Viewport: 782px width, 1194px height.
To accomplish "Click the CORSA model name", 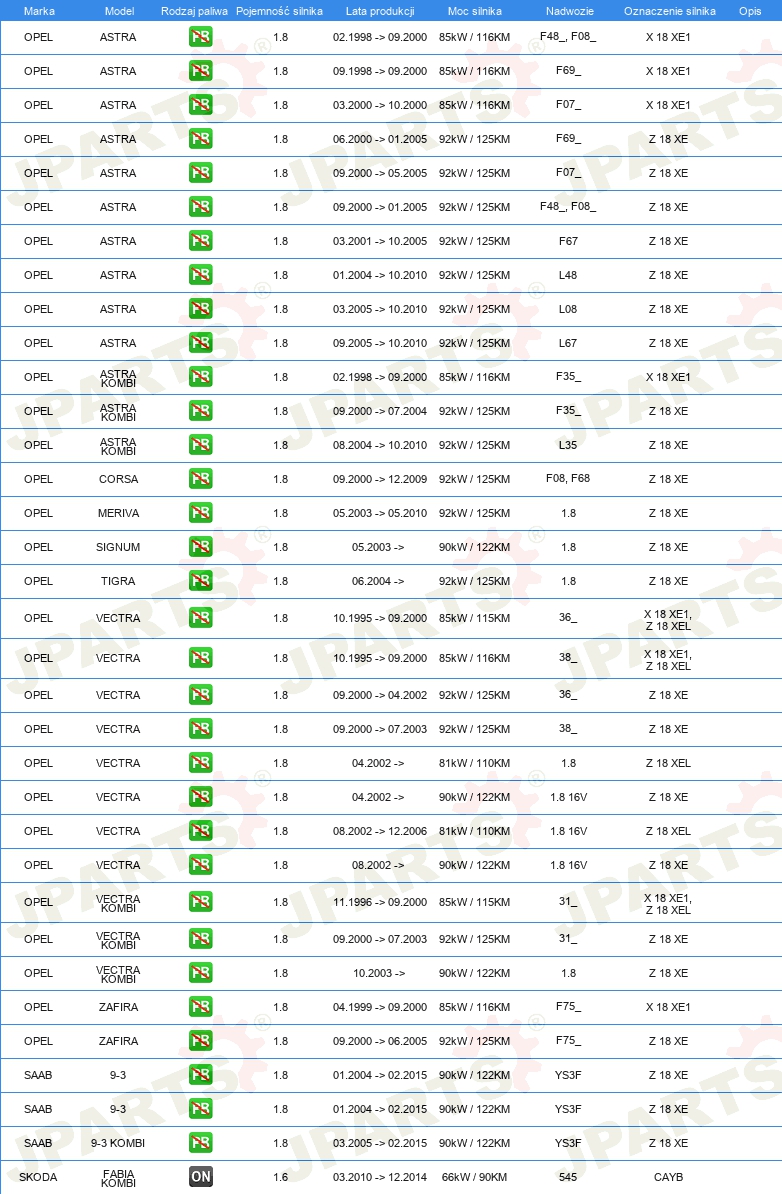I will pos(118,479).
